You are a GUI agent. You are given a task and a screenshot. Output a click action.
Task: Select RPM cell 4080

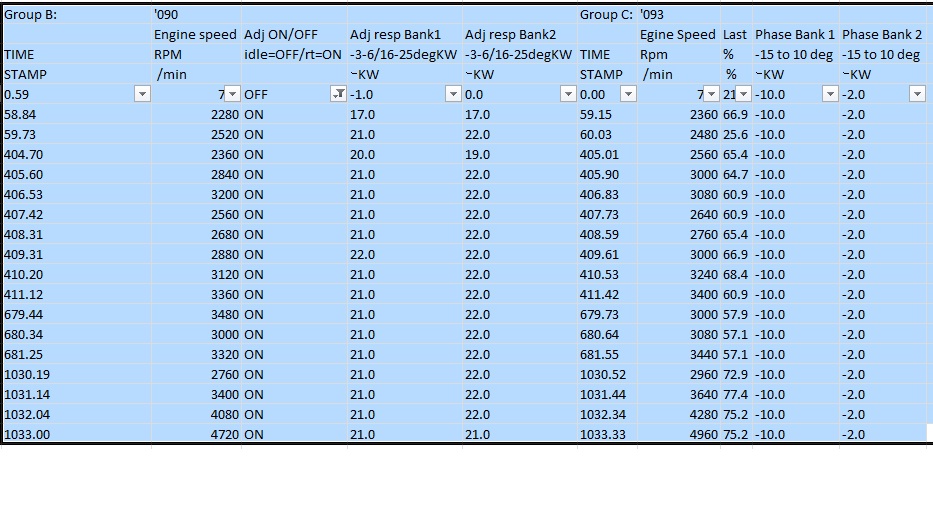196,415
